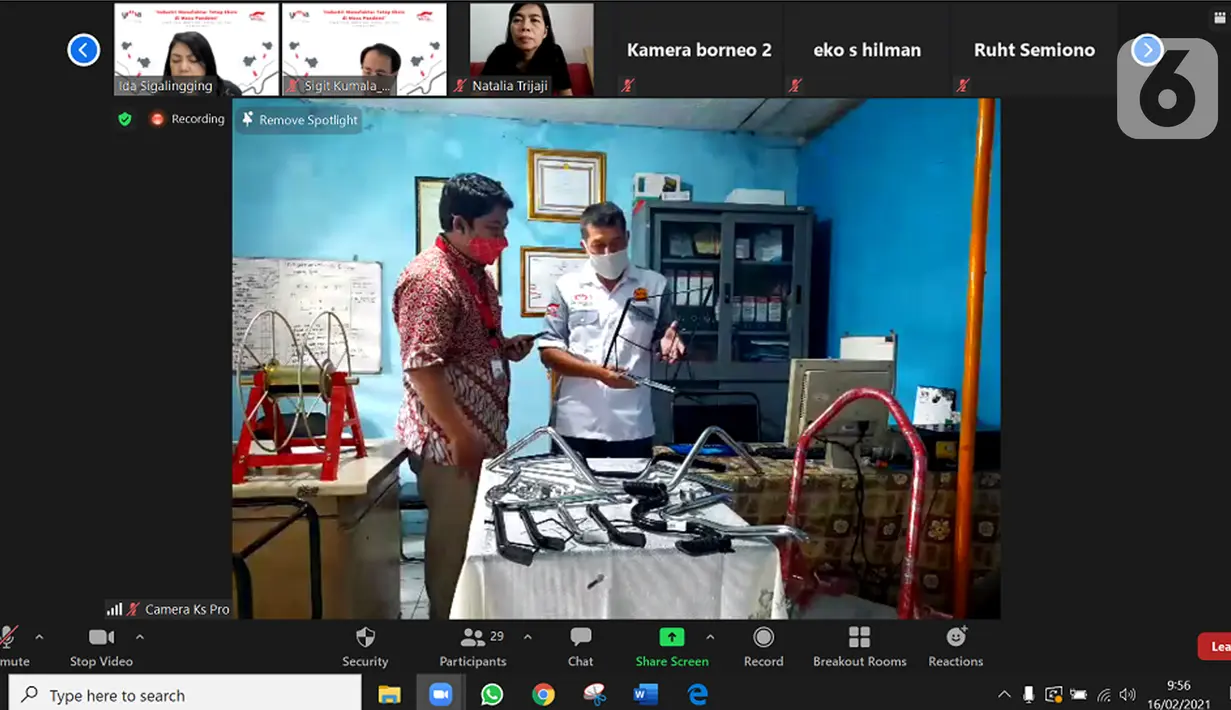Expand share screen options arrow
The image size is (1231, 710).
(710, 637)
